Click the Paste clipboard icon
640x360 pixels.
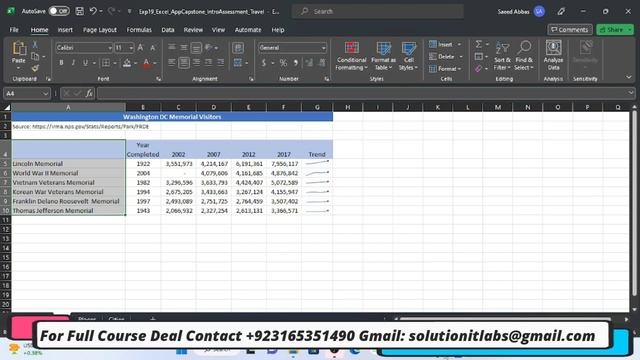coord(18,49)
